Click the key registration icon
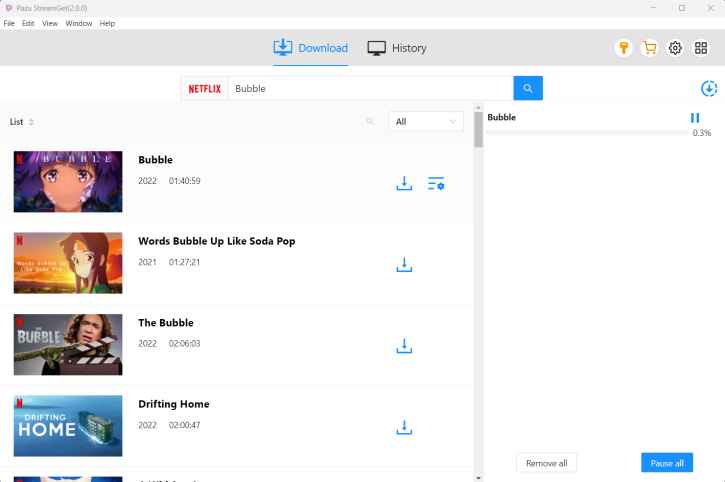Viewport: 725px width, 482px height. [623, 48]
